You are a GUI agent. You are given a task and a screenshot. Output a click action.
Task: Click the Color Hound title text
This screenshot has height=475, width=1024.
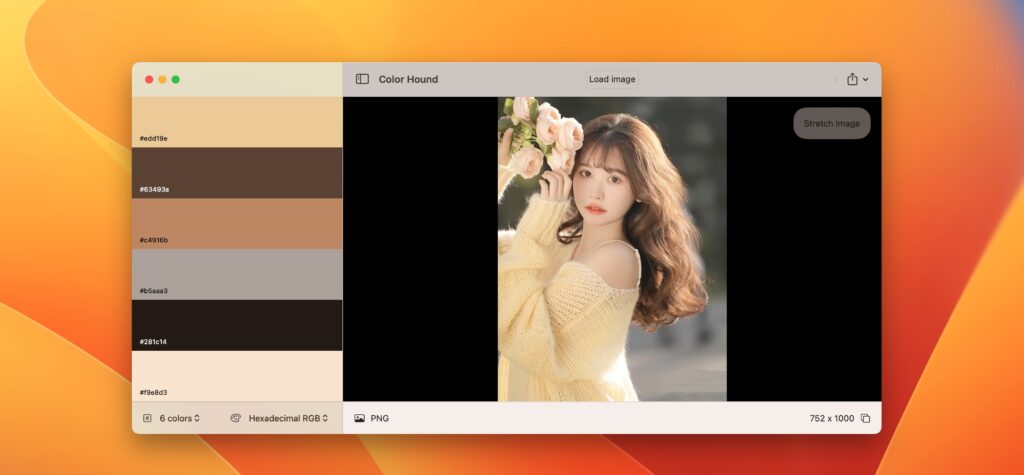tap(408, 79)
